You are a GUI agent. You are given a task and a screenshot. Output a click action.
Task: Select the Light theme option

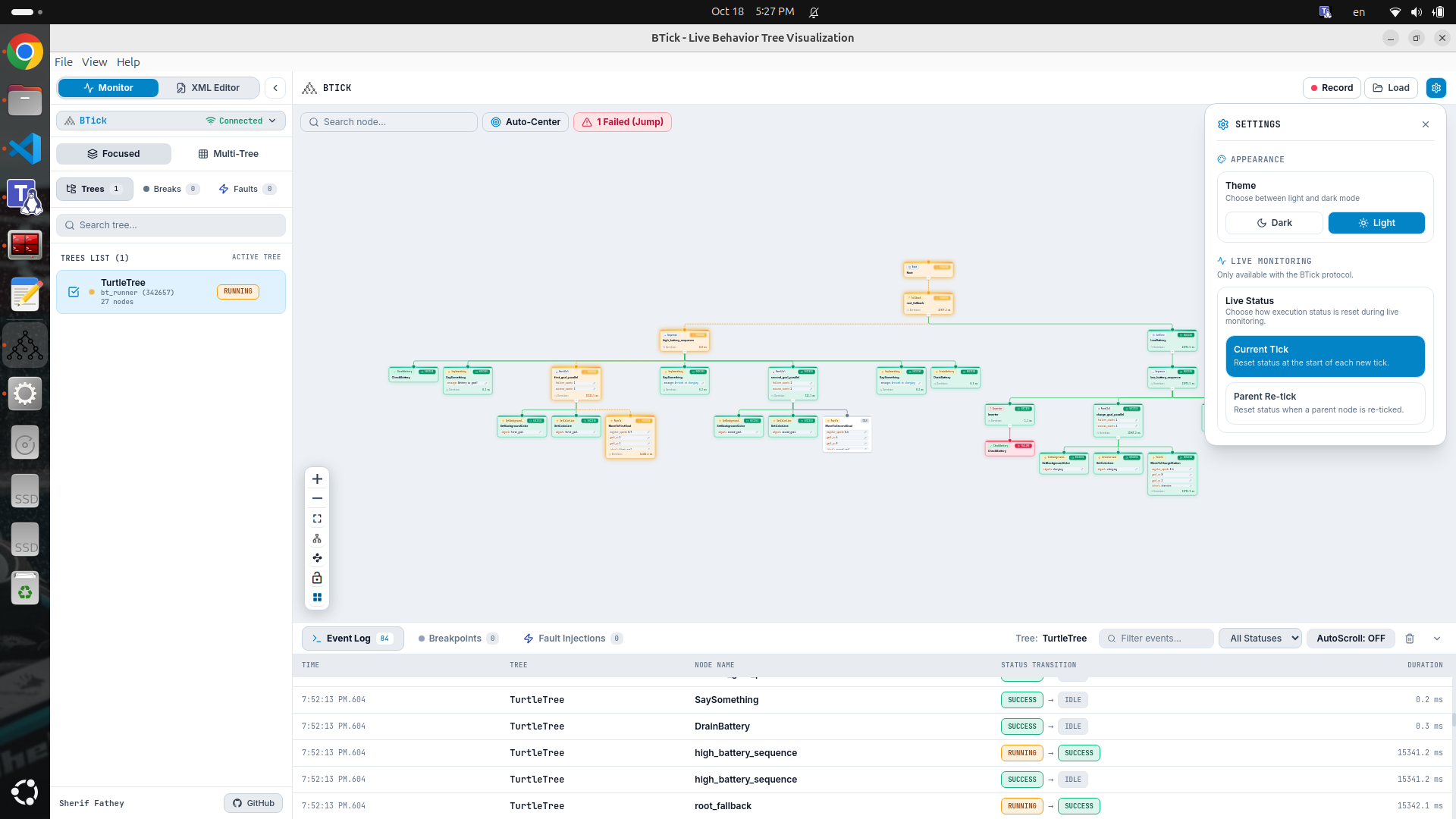1376,223
